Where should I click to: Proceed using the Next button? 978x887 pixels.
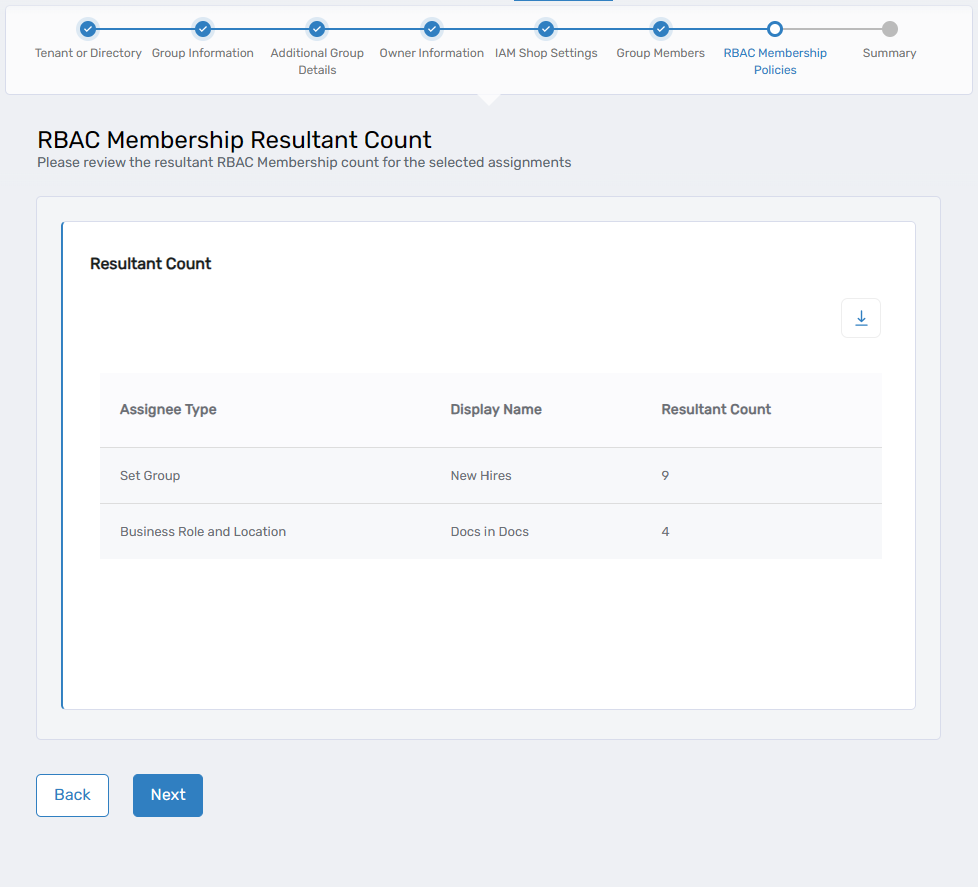click(x=167, y=795)
